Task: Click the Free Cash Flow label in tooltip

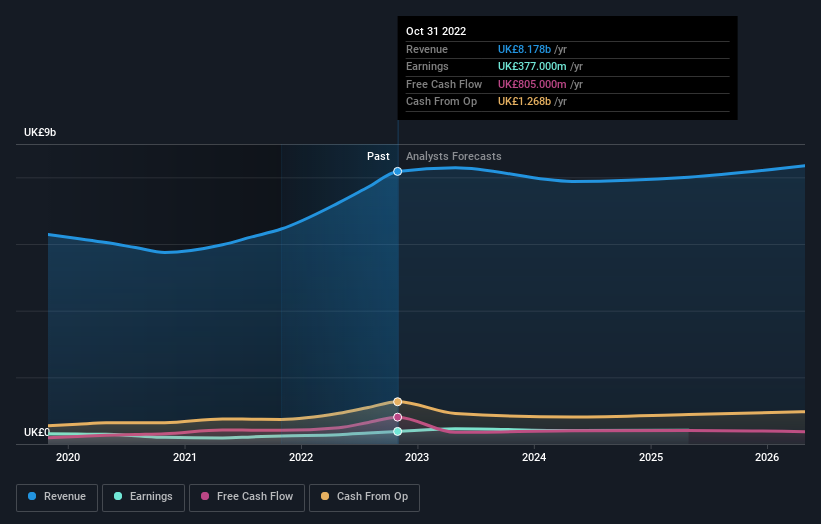Action: (x=444, y=84)
